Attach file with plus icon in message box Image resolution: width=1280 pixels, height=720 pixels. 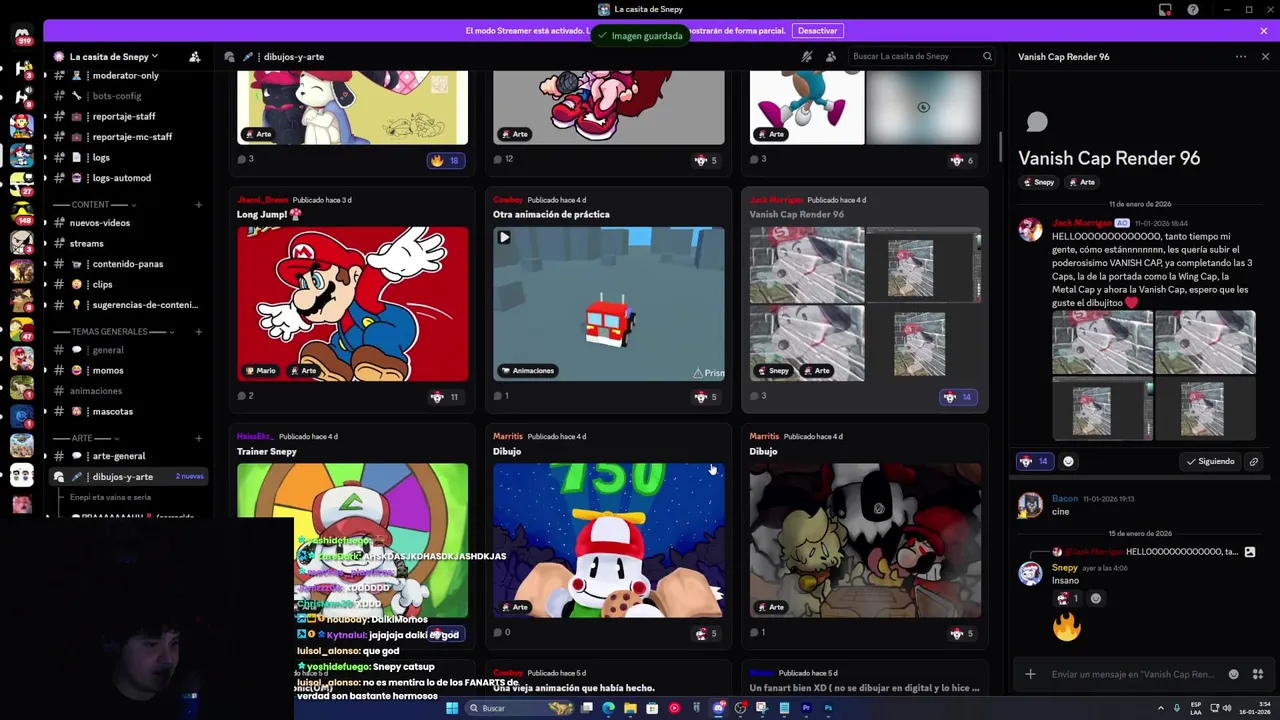click(1030, 674)
